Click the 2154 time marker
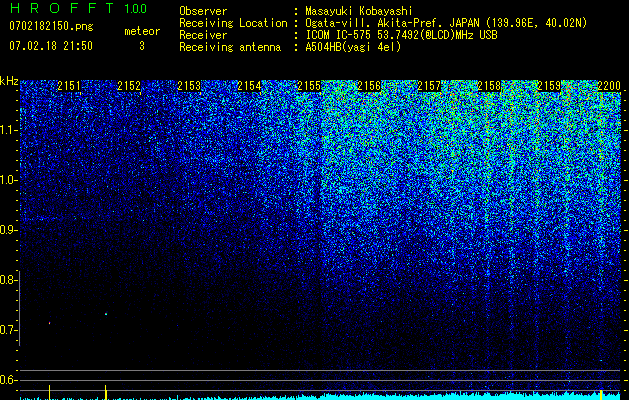629x400 pixels. (249, 86)
